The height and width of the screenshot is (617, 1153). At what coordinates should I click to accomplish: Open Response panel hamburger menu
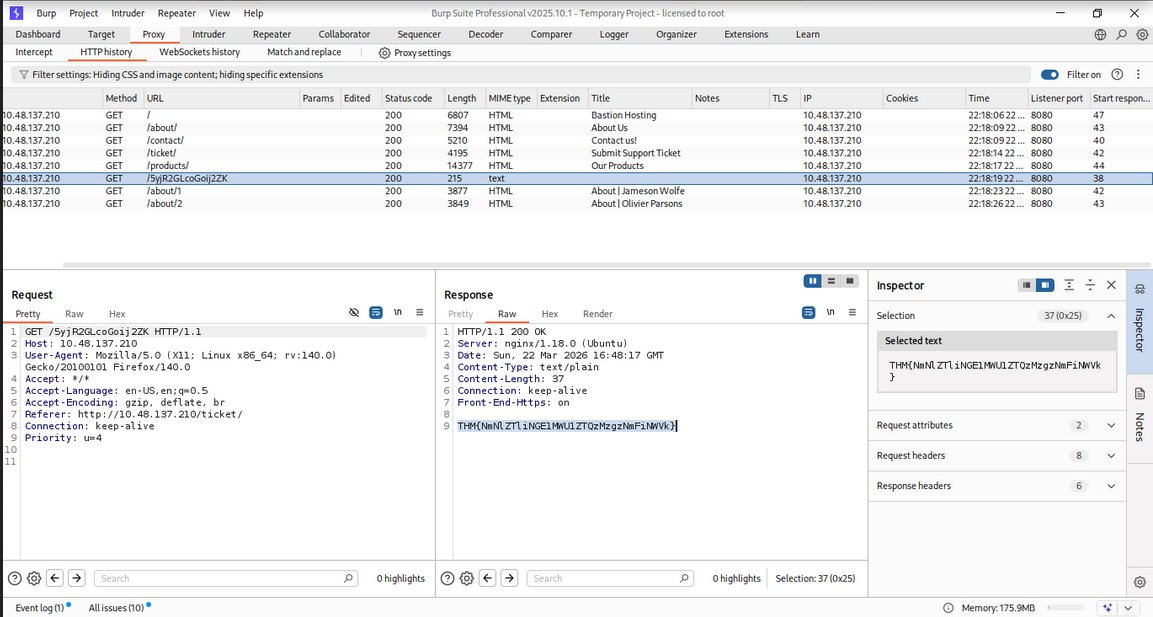pyautogui.click(x=852, y=313)
